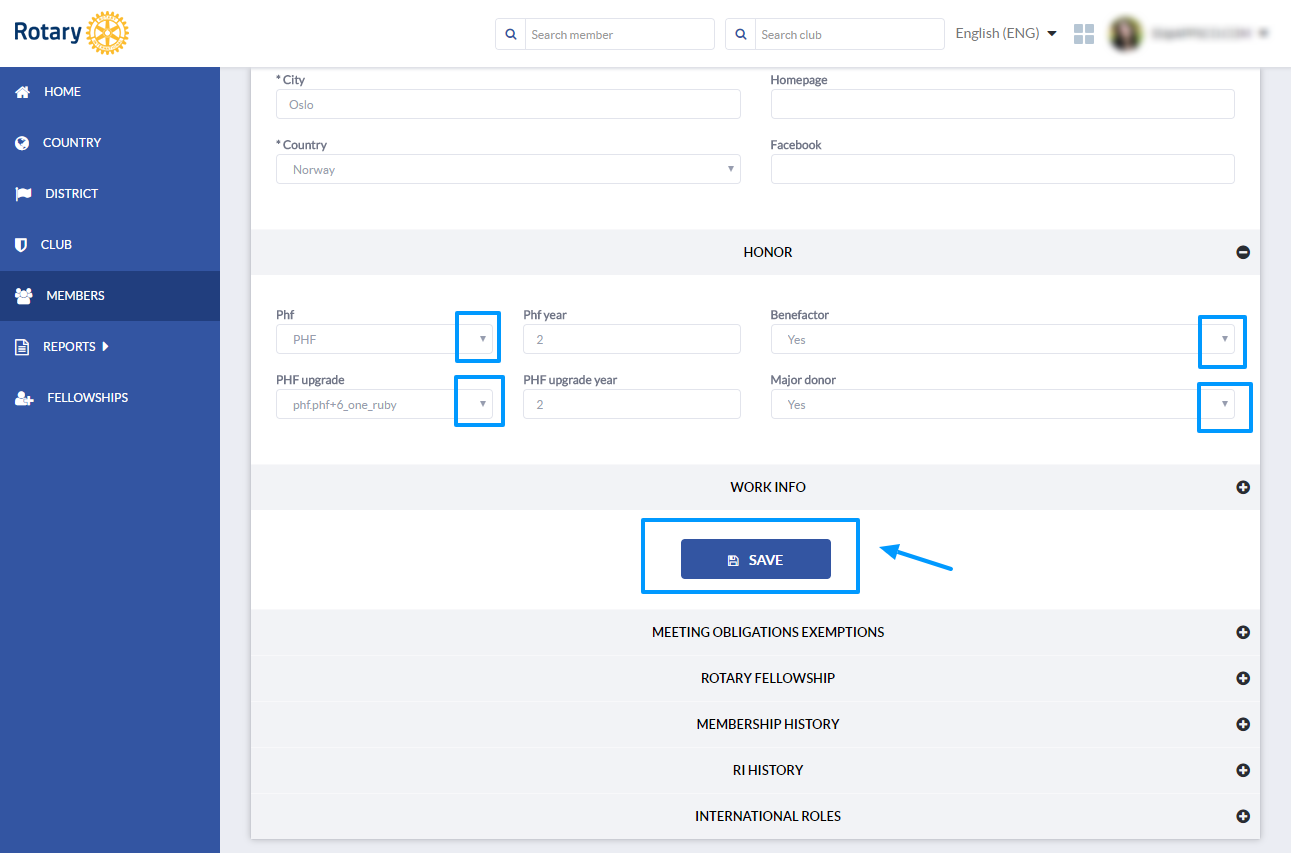Expand ROTARY FELLOWSHIP plus icon
The height and width of the screenshot is (853, 1291).
(x=1243, y=678)
